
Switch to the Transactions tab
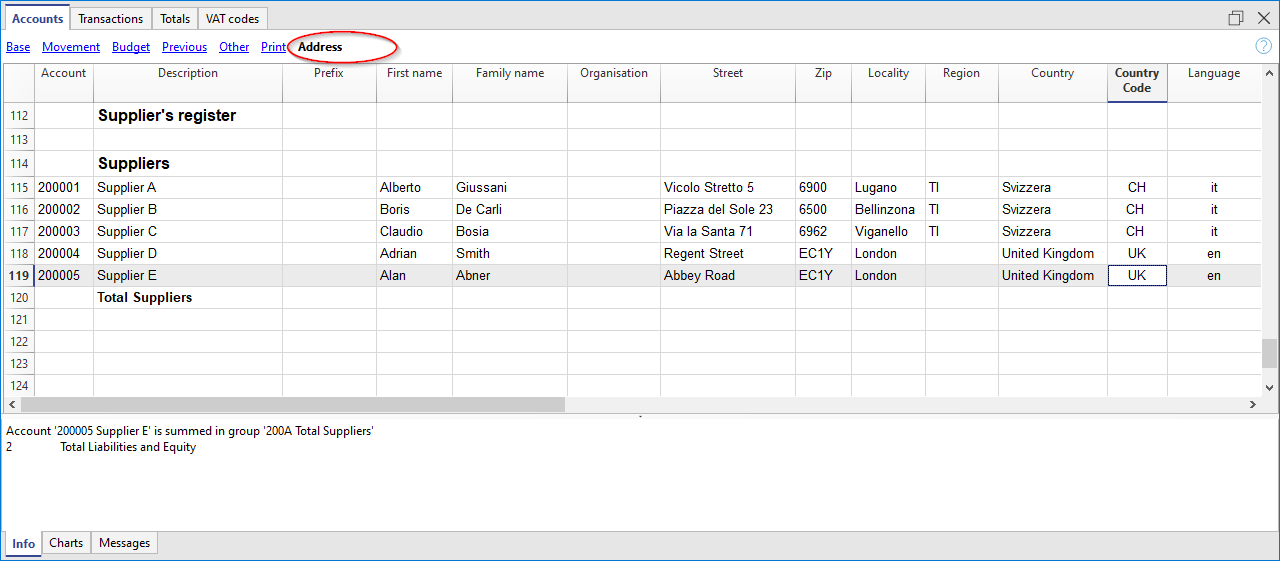tap(111, 19)
